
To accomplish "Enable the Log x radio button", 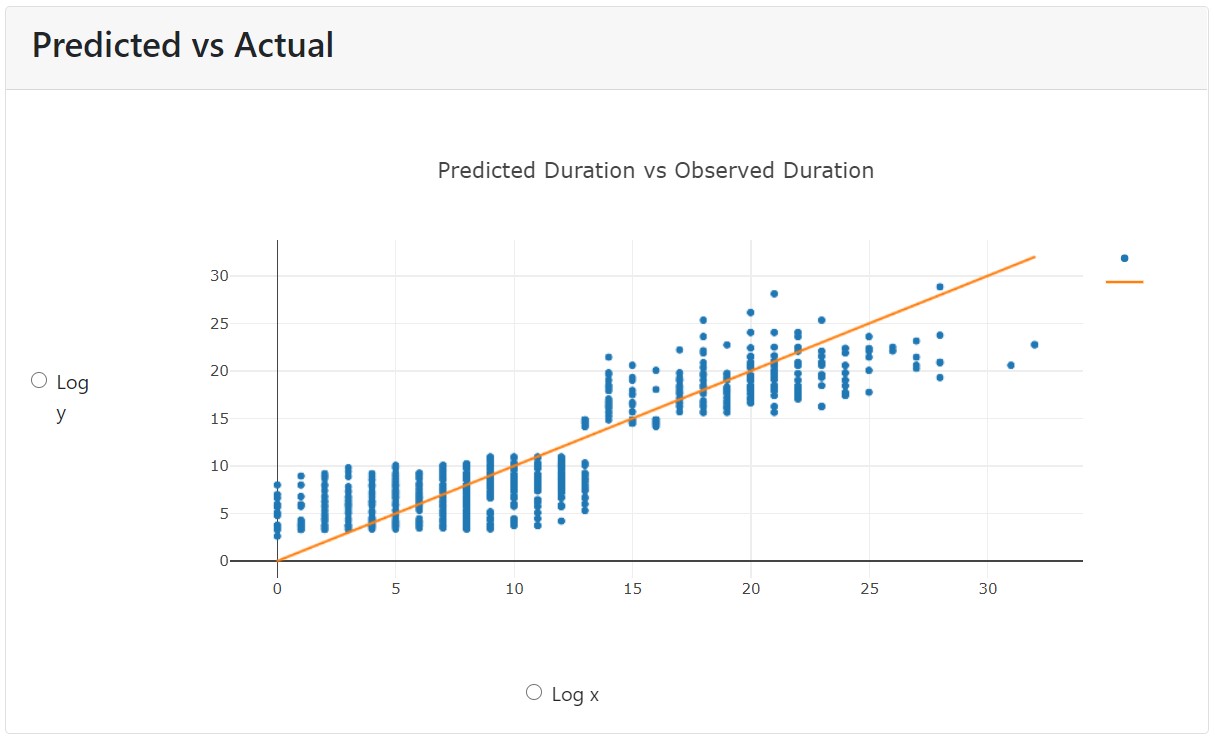I will click(533, 691).
